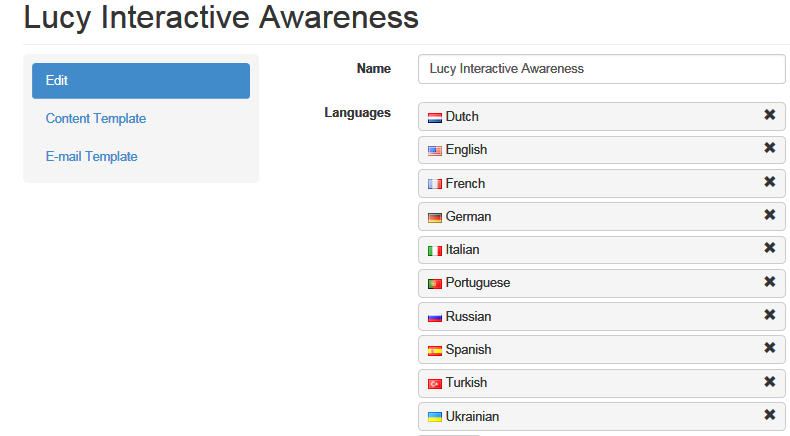Go to Content Template section
The width and height of the screenshot is (790, 436).
pos(96,118)
